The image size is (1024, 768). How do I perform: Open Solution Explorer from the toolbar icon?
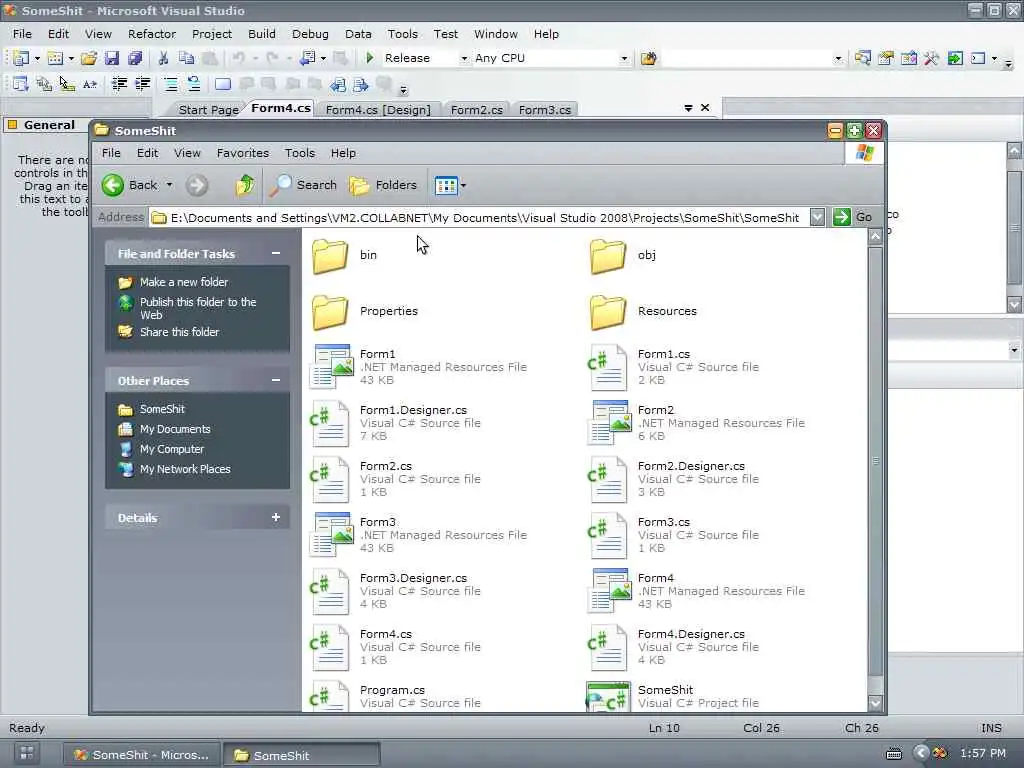pyautogui.click(x=863, y=58)
